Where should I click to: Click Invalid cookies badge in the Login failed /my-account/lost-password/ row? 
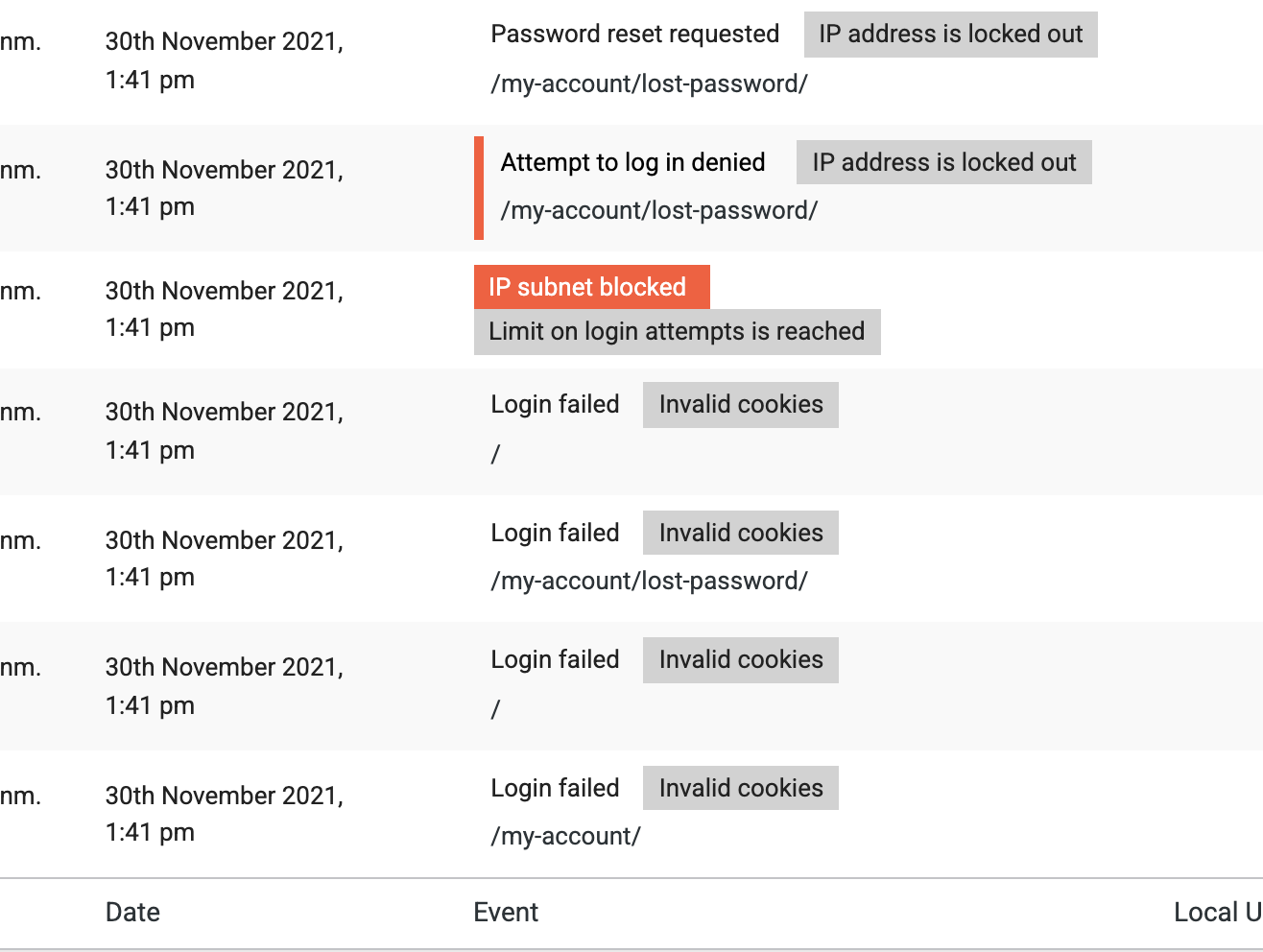pyautogui.click(x=740, y=533)
